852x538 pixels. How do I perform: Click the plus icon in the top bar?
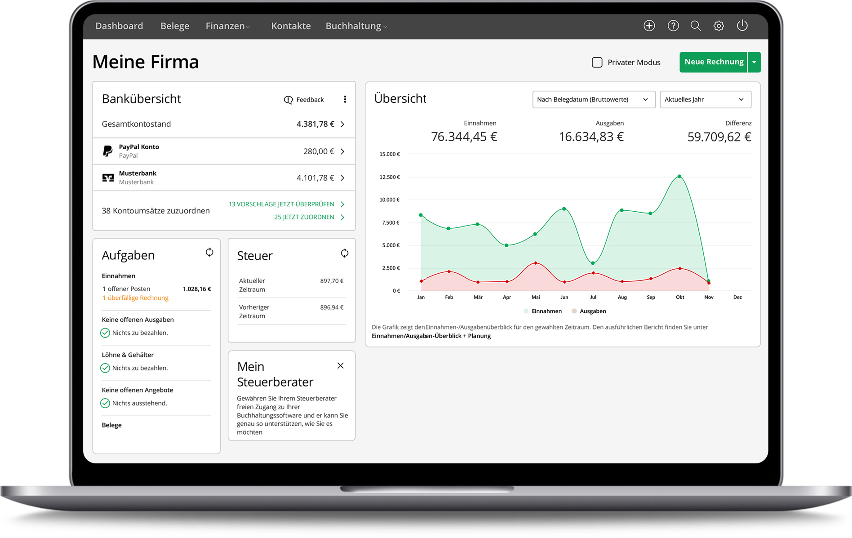(x=649, y=26)
